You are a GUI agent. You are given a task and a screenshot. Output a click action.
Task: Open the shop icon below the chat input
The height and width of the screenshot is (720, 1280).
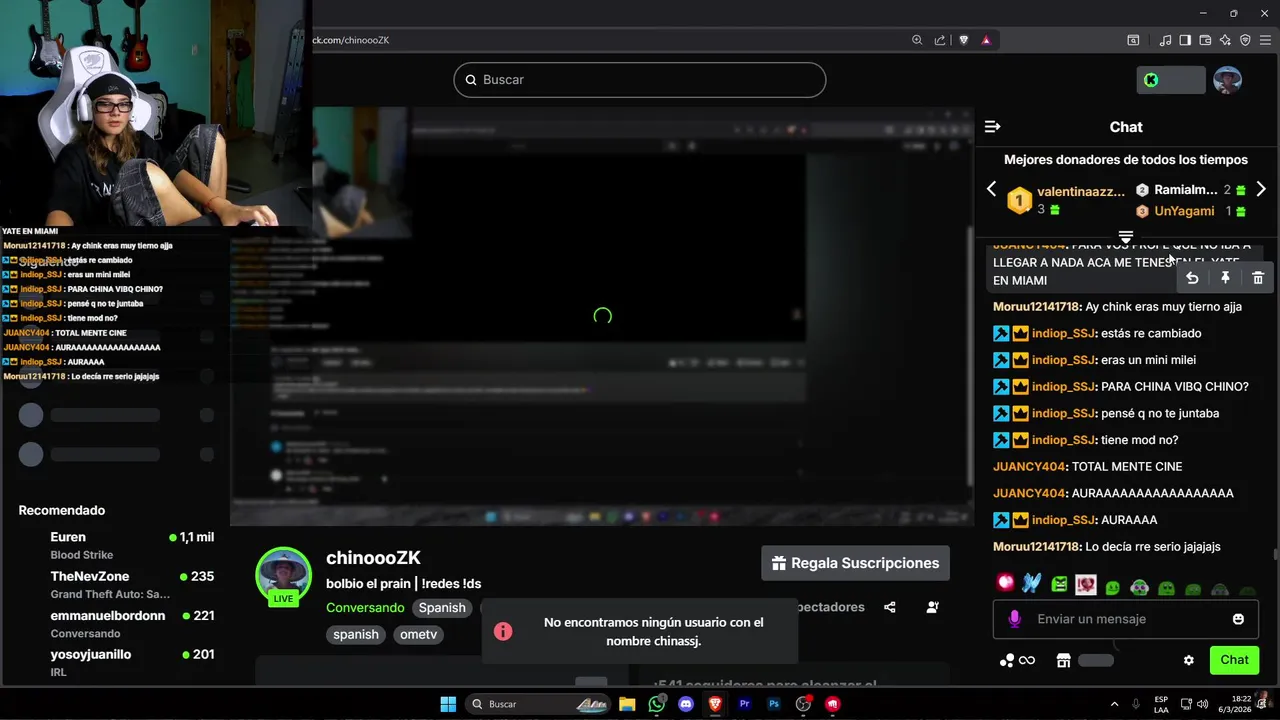[x=1064, y=660]
